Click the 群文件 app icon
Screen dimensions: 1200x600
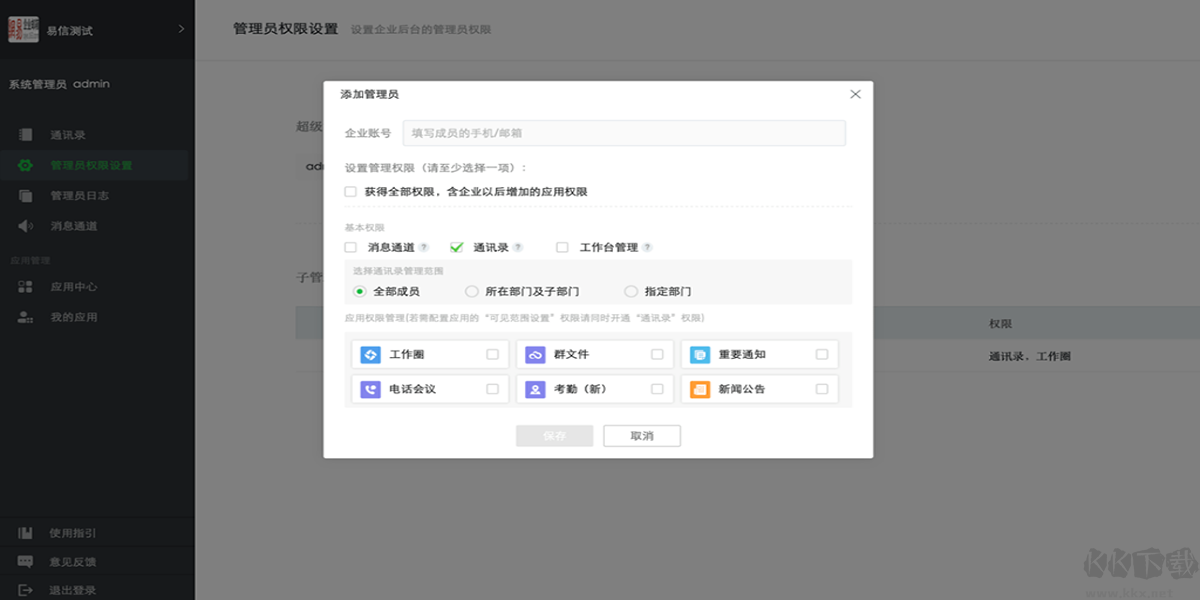[537, 354]
